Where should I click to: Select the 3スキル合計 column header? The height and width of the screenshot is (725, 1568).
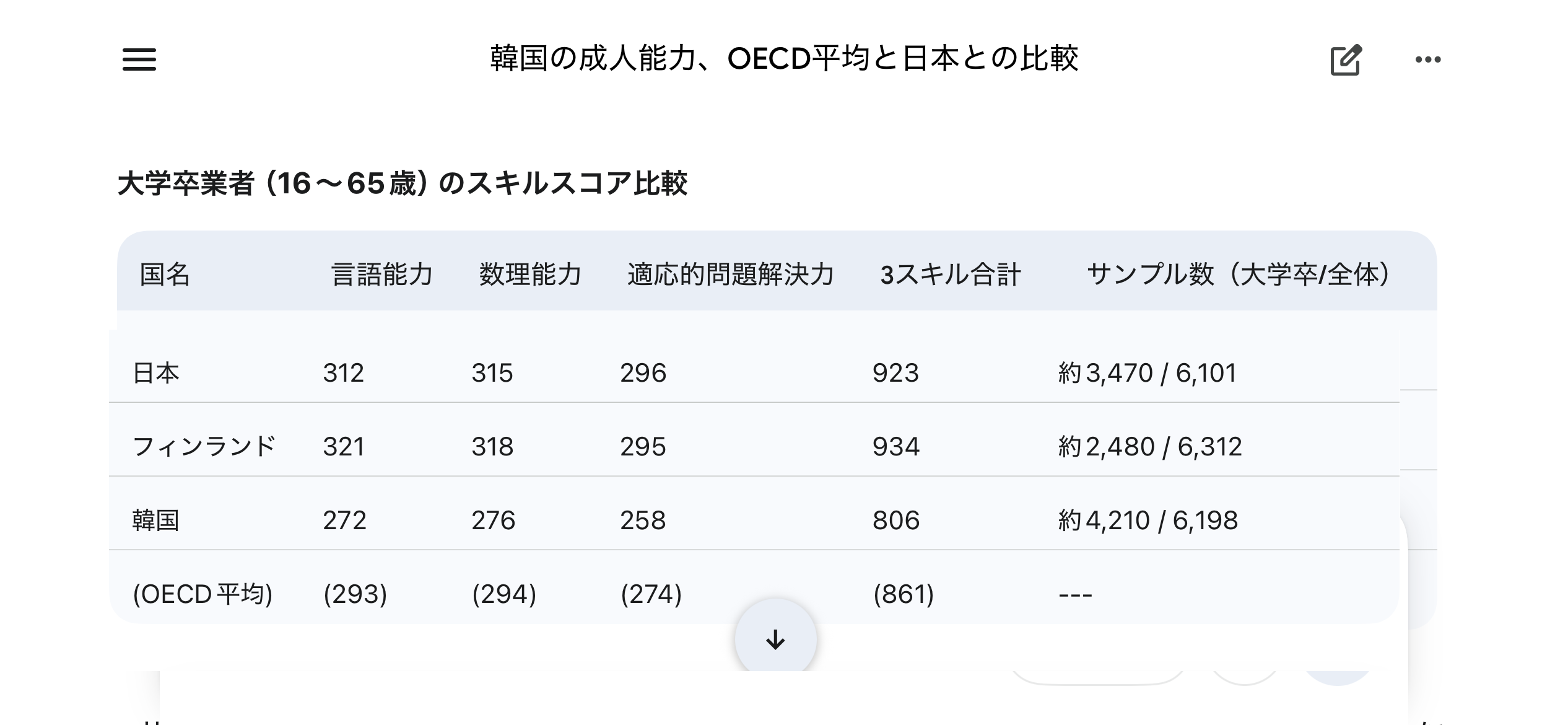click(x=951, y=275)
